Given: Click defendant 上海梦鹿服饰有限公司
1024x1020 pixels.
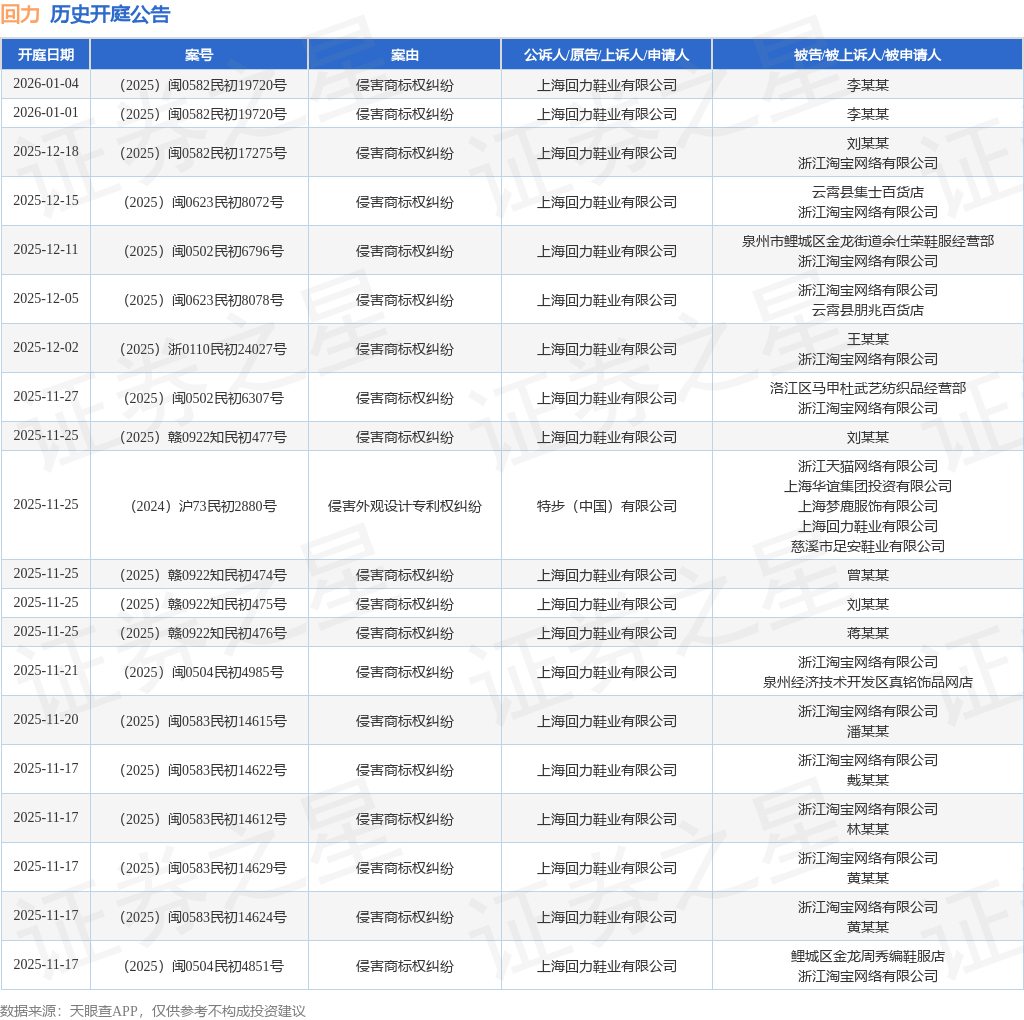Looking at the screenshot, I should tap(867, 506).
